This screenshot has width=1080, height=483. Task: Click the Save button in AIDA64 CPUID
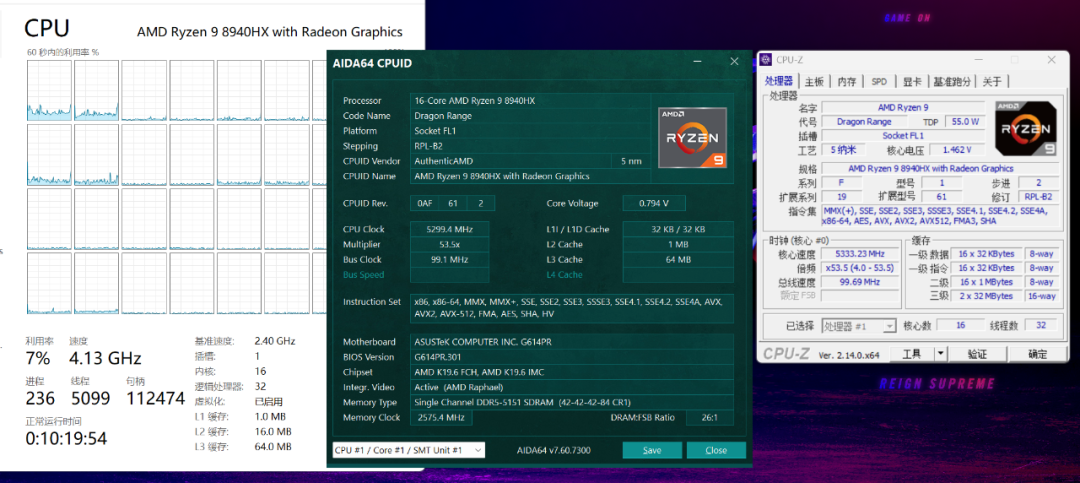click(x=652, y=450)
